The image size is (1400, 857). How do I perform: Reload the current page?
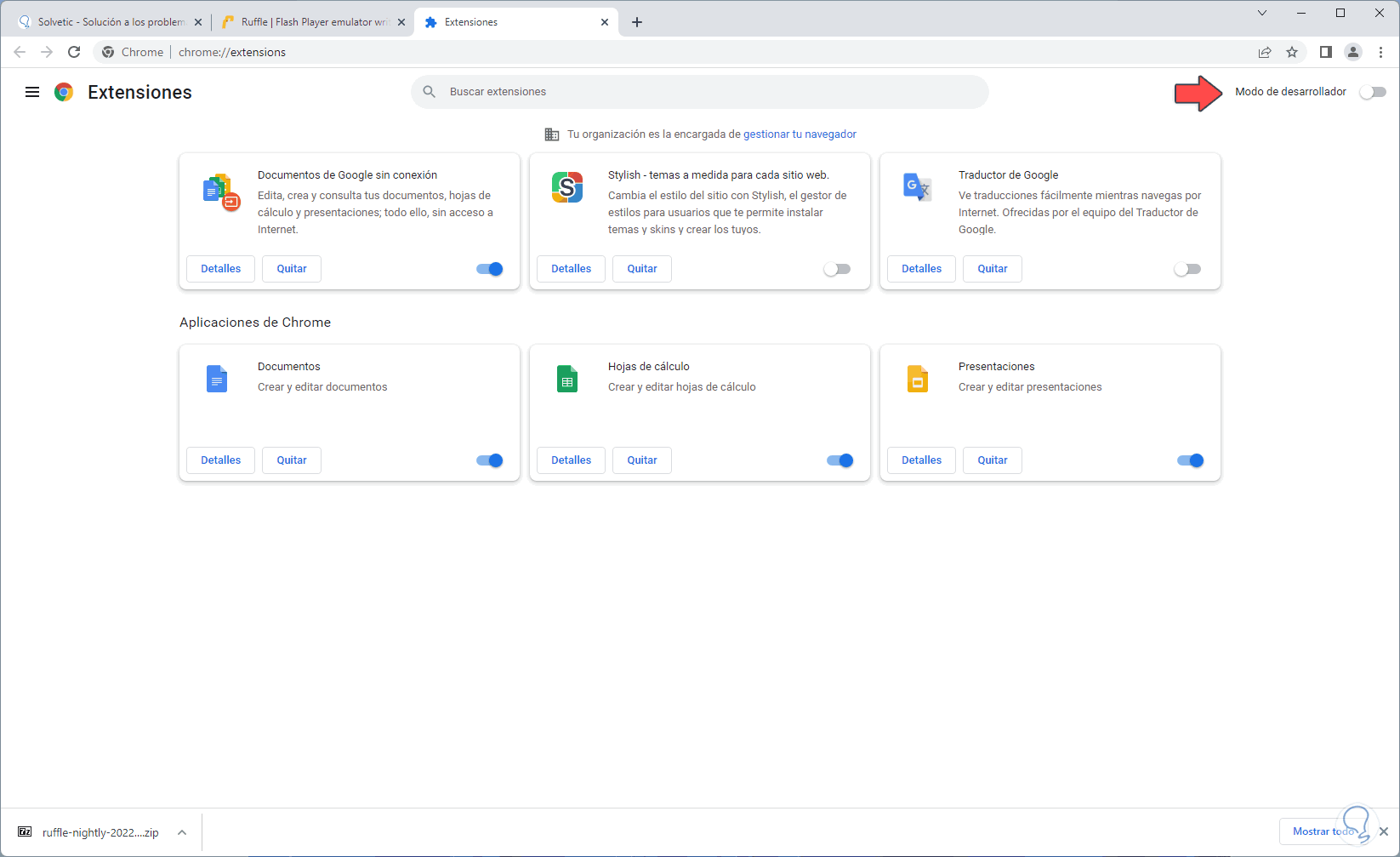tap(74, 52)
